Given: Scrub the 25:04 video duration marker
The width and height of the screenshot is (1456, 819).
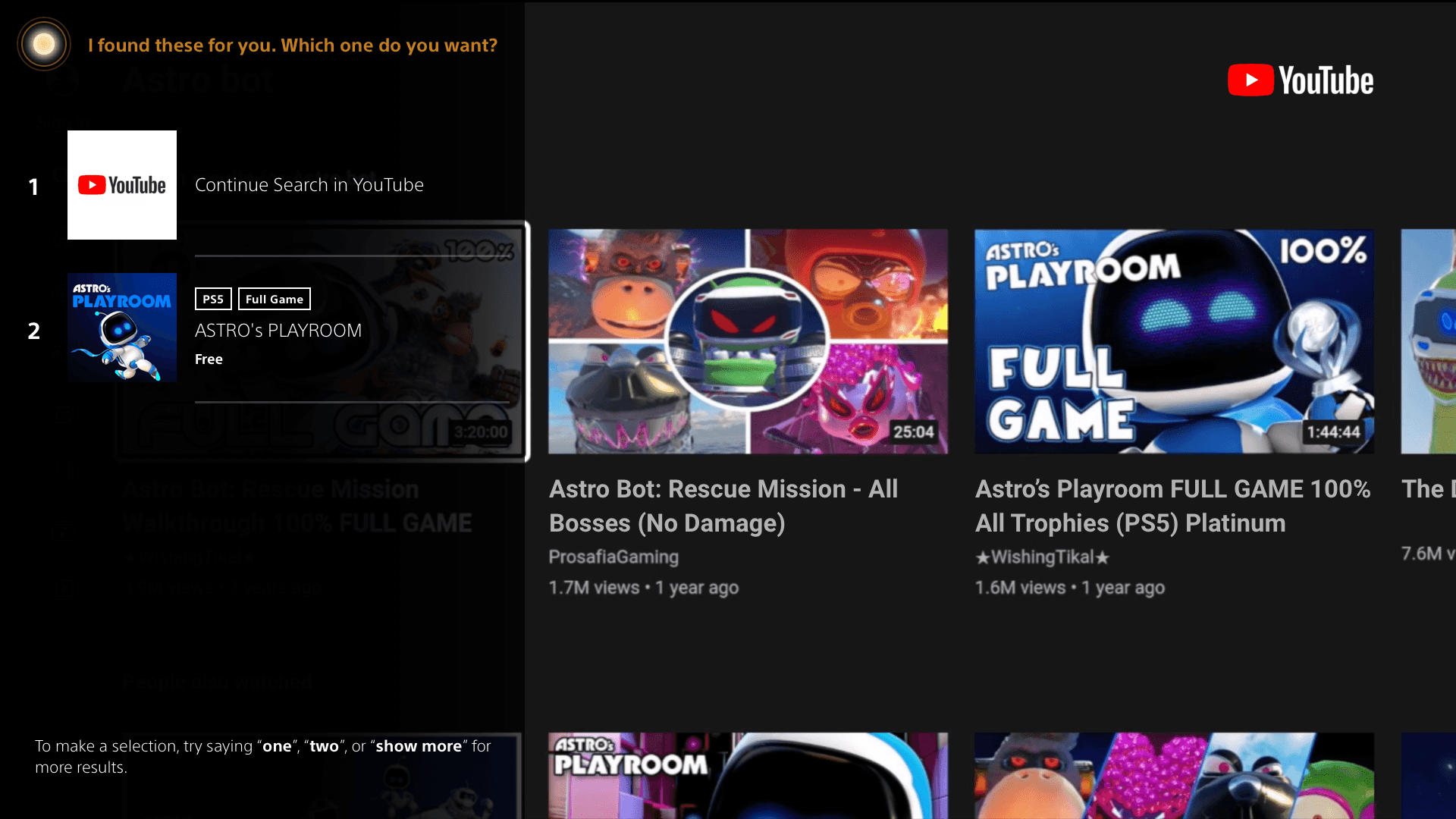Looking at the screenshot, I should tap(913, 432).
